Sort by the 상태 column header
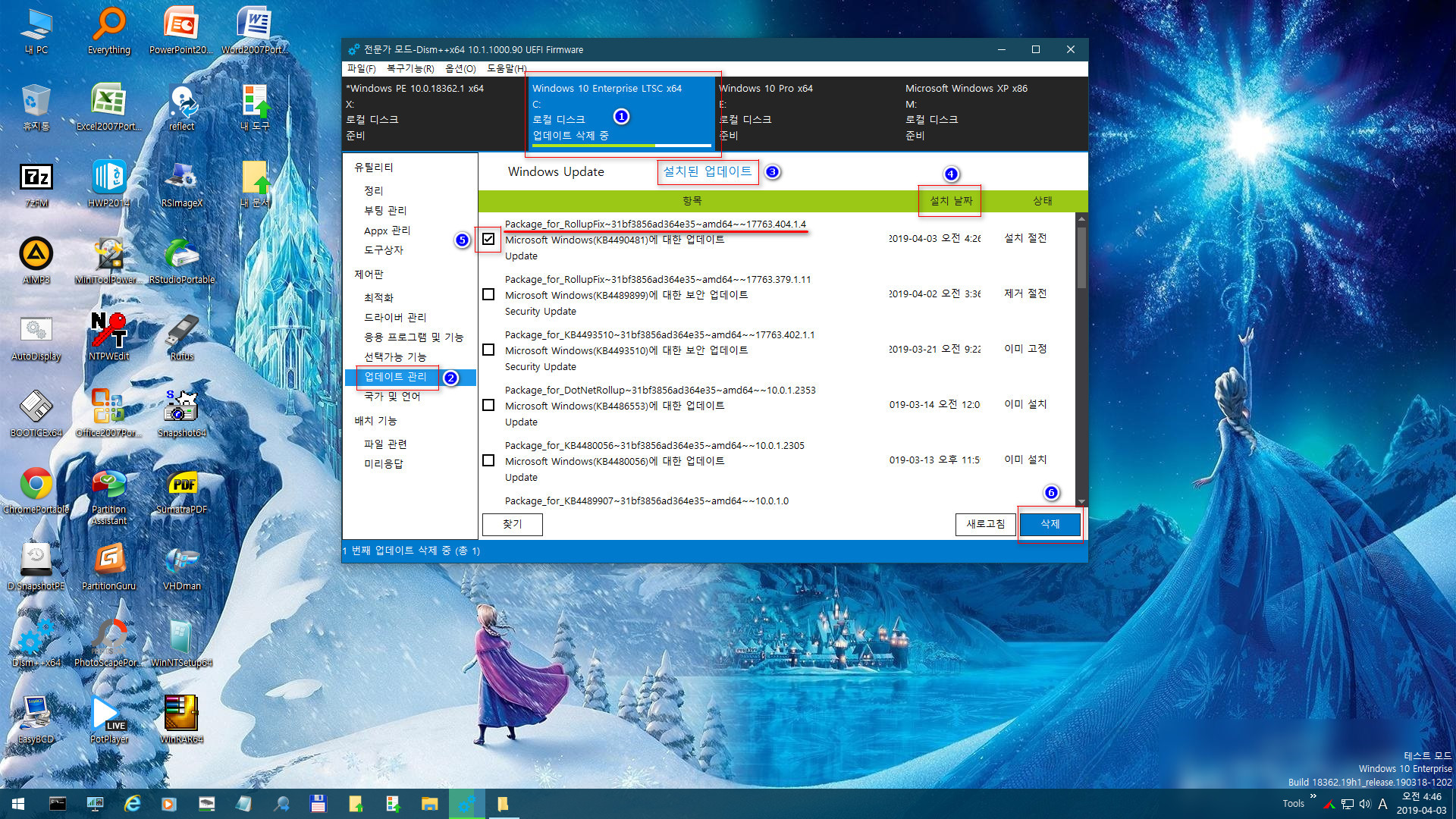Image resolution: width=1456 pixels, height=819 pixels. 1043,201
